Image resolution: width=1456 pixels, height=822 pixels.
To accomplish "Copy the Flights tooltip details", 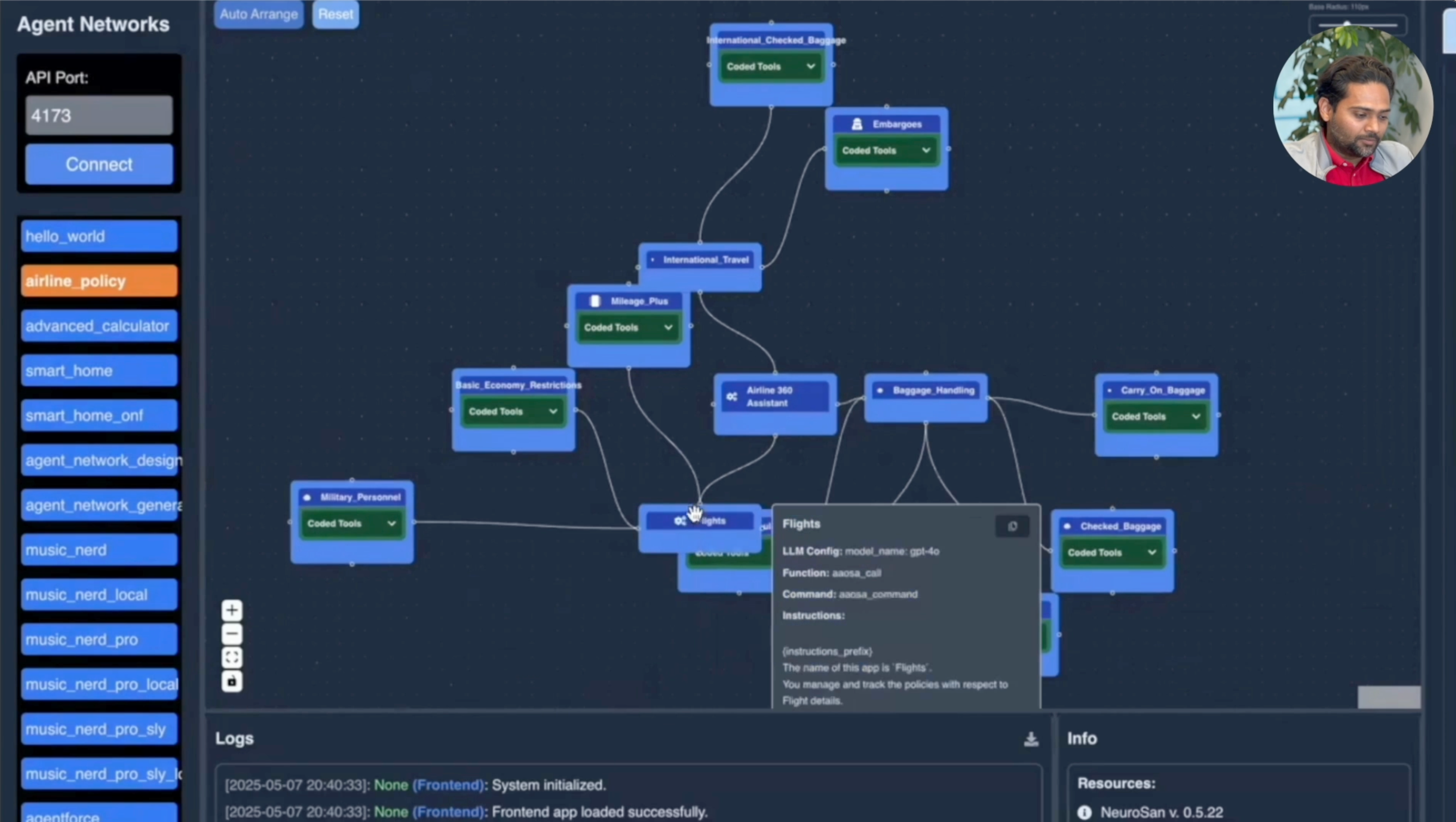I will pyautogui.click(x=1012, y=526).
